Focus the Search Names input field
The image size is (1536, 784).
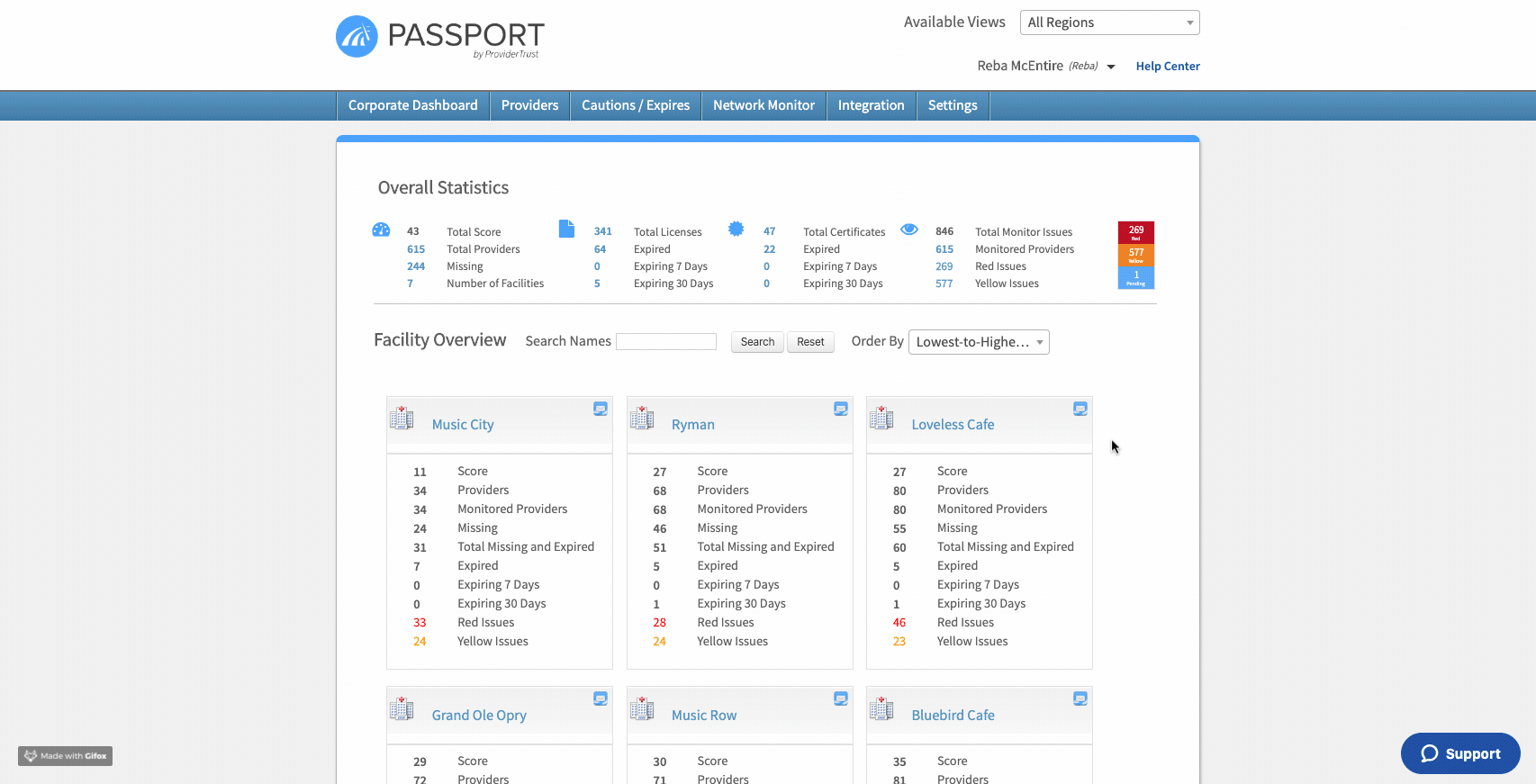click(666, 342)
